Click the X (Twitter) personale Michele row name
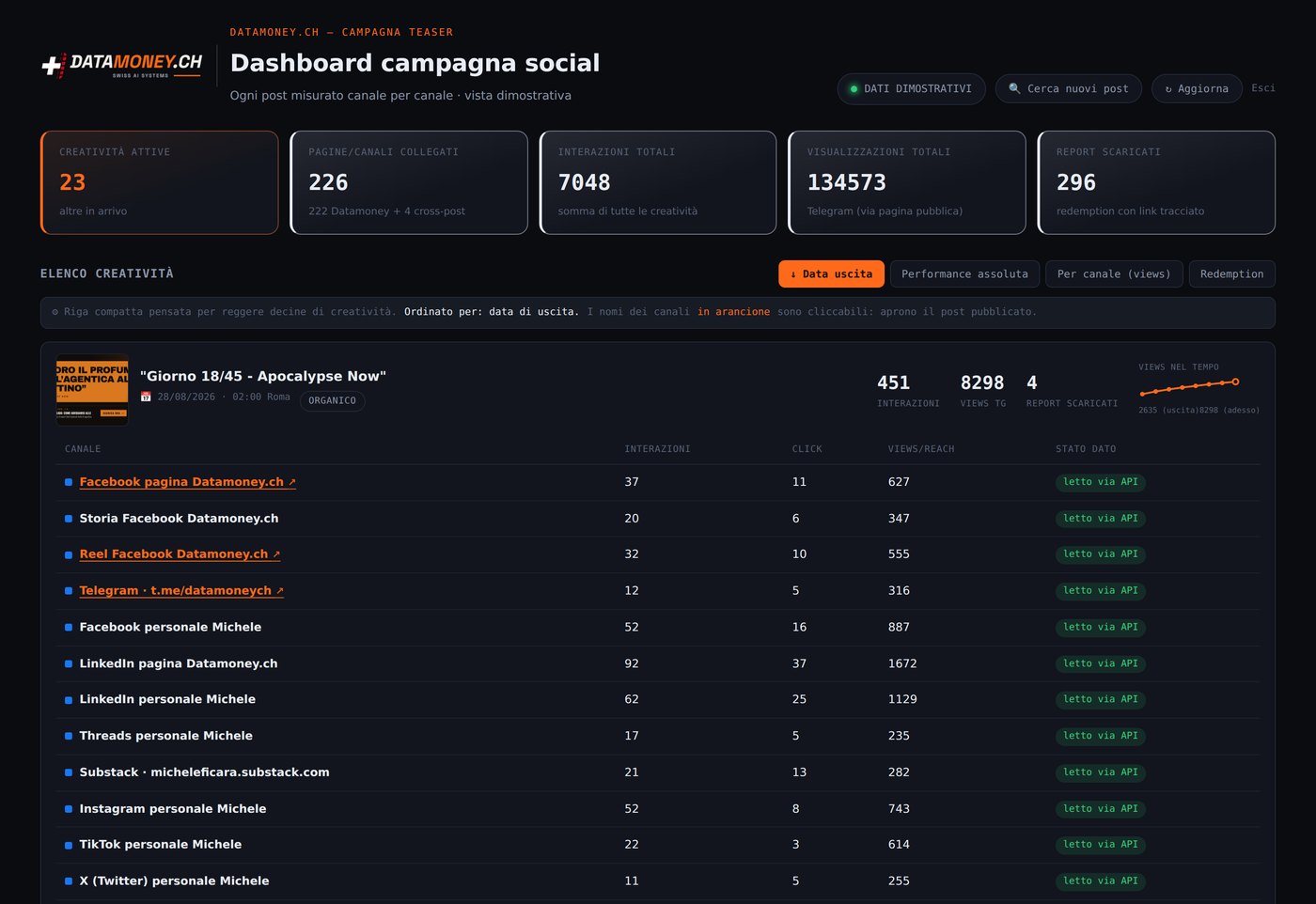Viewport: 1316px width, 904px height. click(x=174, y=881)
